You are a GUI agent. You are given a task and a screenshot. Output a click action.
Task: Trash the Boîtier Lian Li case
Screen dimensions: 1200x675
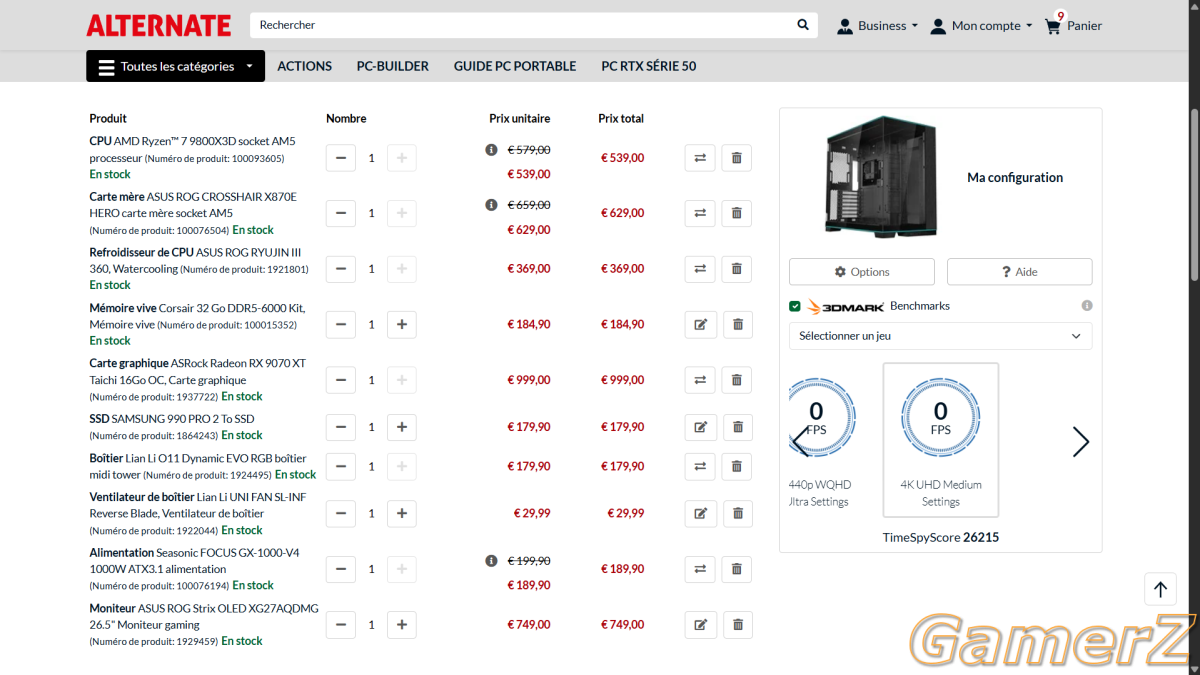(737, 466)
